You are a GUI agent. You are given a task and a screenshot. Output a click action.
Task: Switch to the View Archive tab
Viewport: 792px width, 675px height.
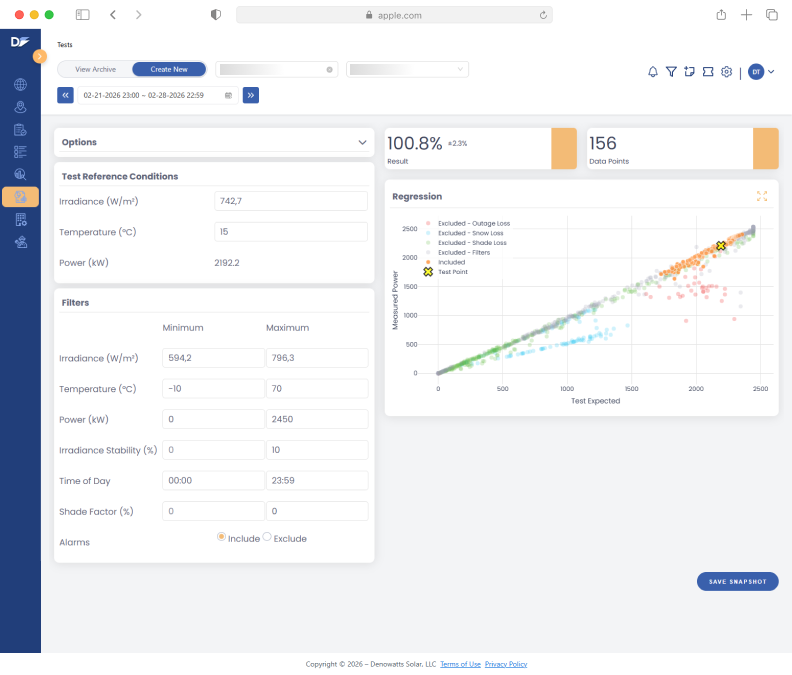(96, 69)
